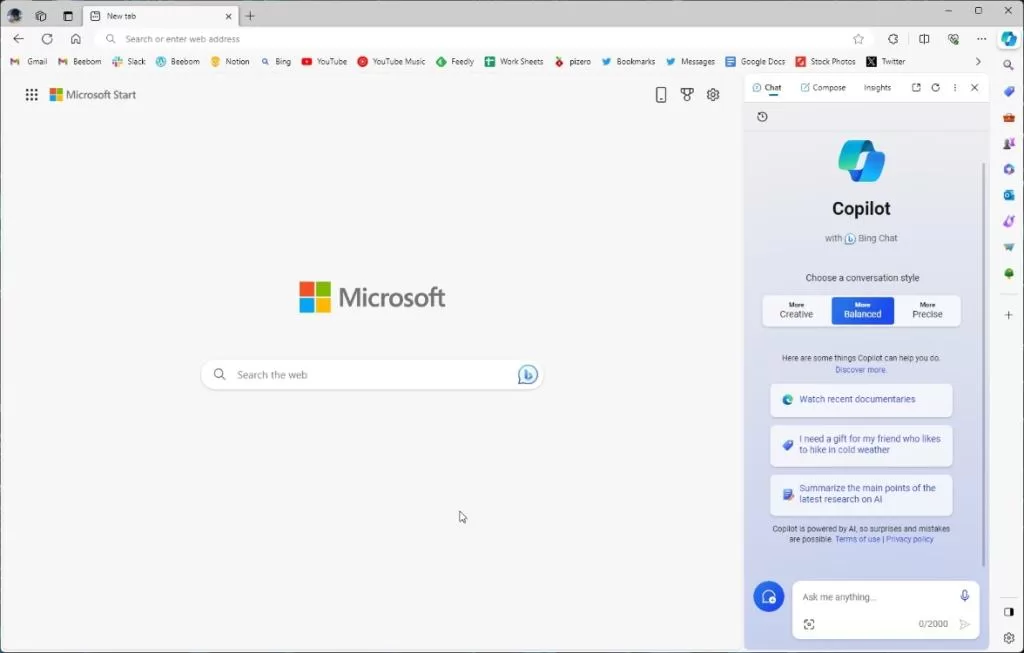Refresh the Copilot pane
This screenshot has height=653, width=1024.
tap(936, 88)
